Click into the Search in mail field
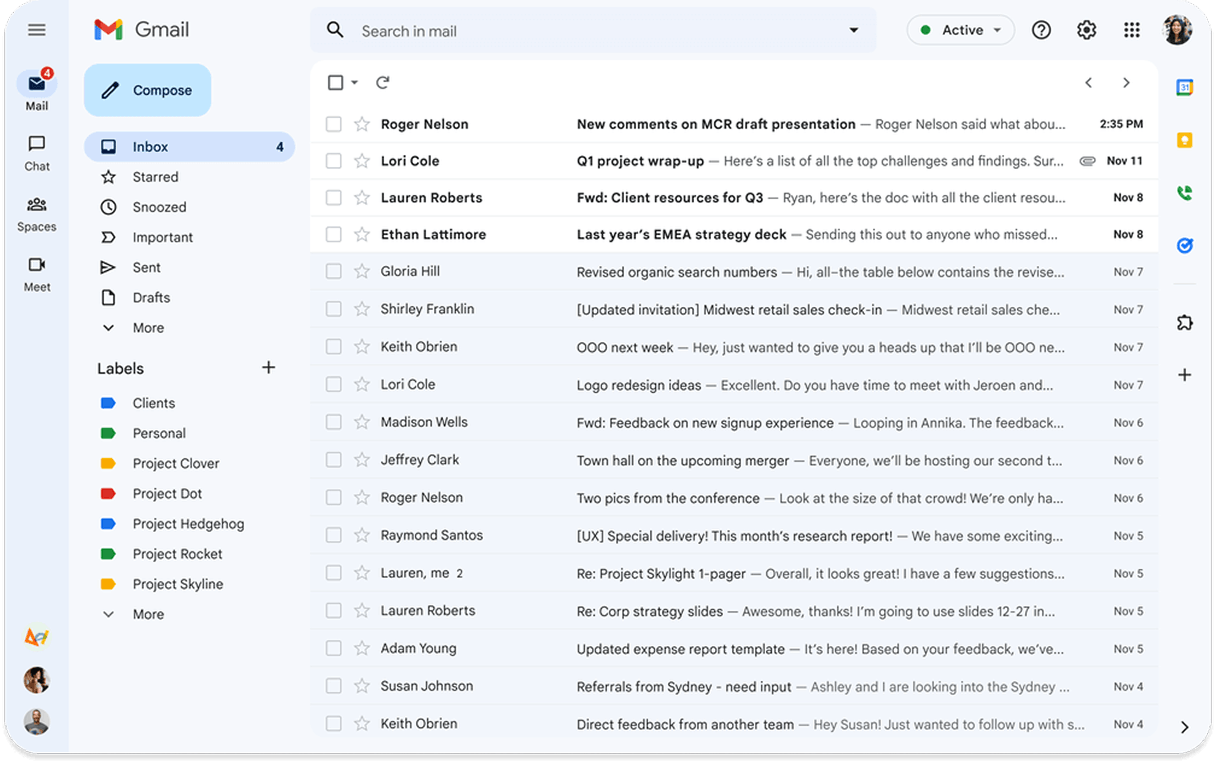1216x763 pixels. click(595, 31)
